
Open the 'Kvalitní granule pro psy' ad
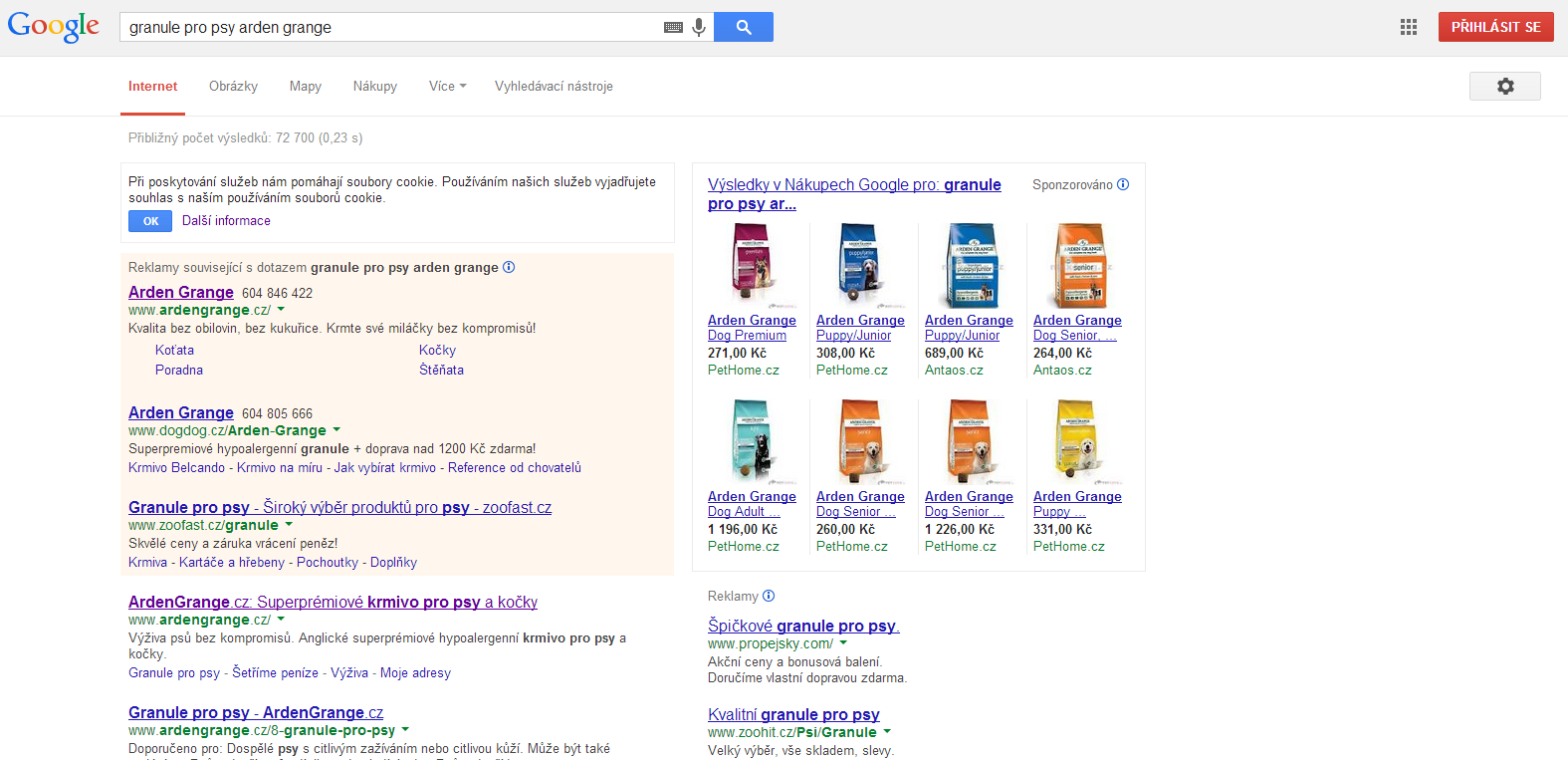[x=793, y=714]
